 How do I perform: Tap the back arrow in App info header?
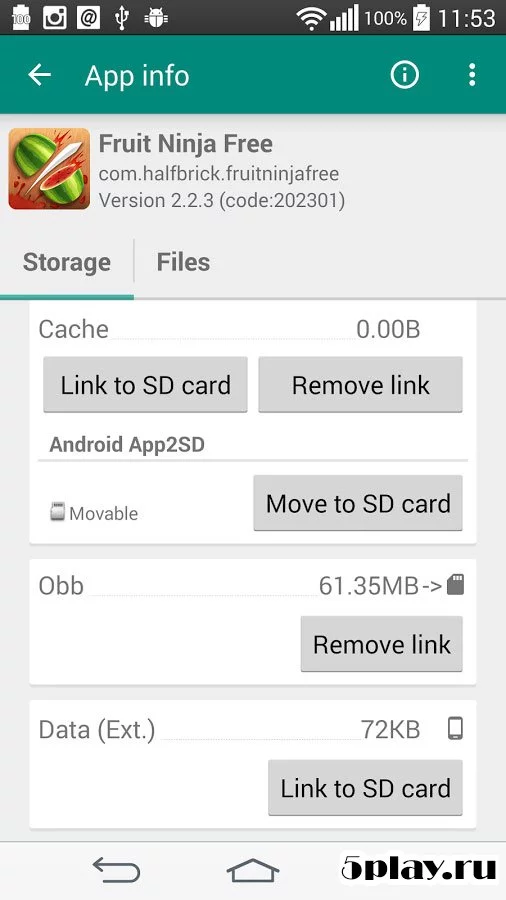point(40,75)
